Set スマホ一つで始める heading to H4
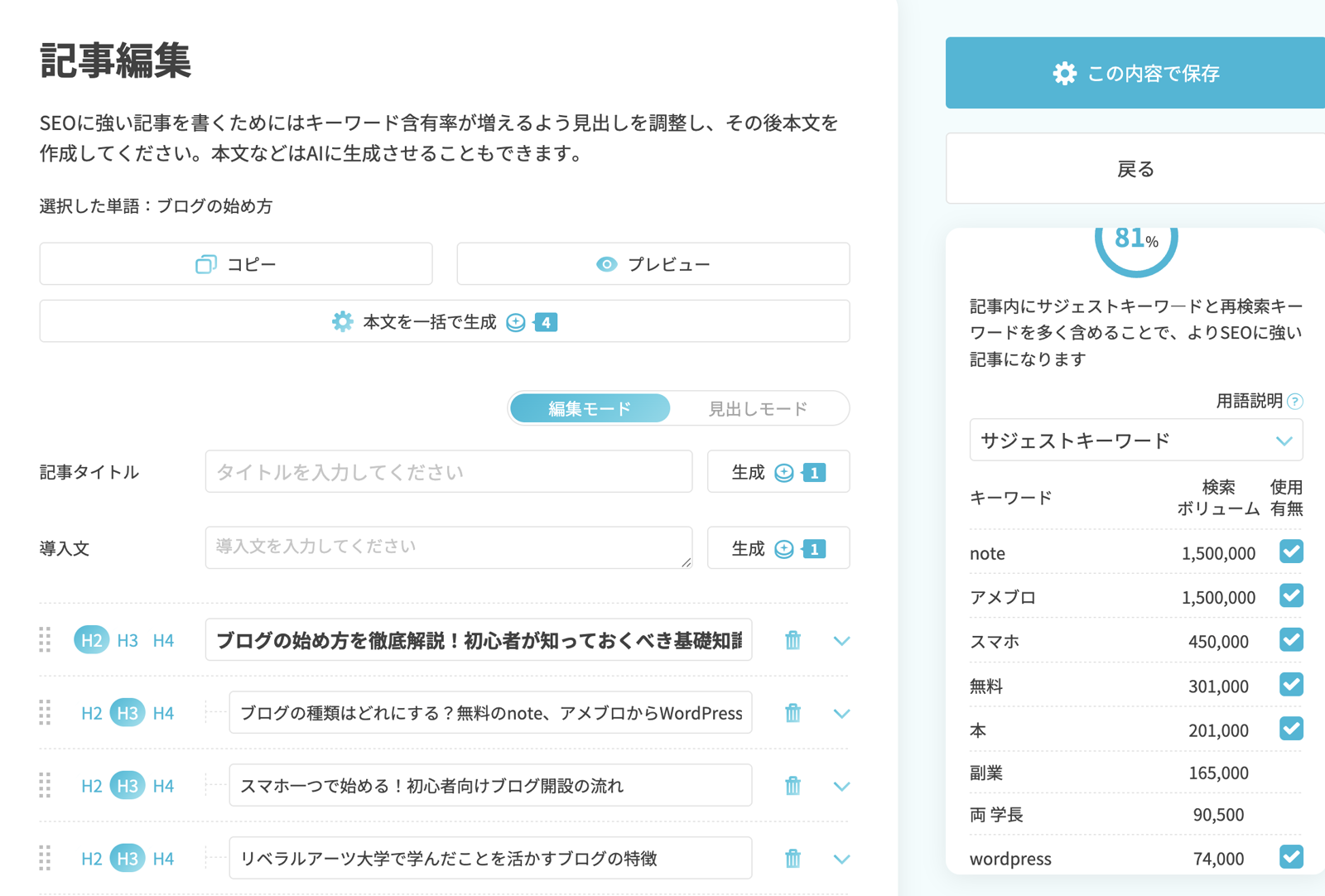Screen dimensions: 1325x896 [163, 786]
